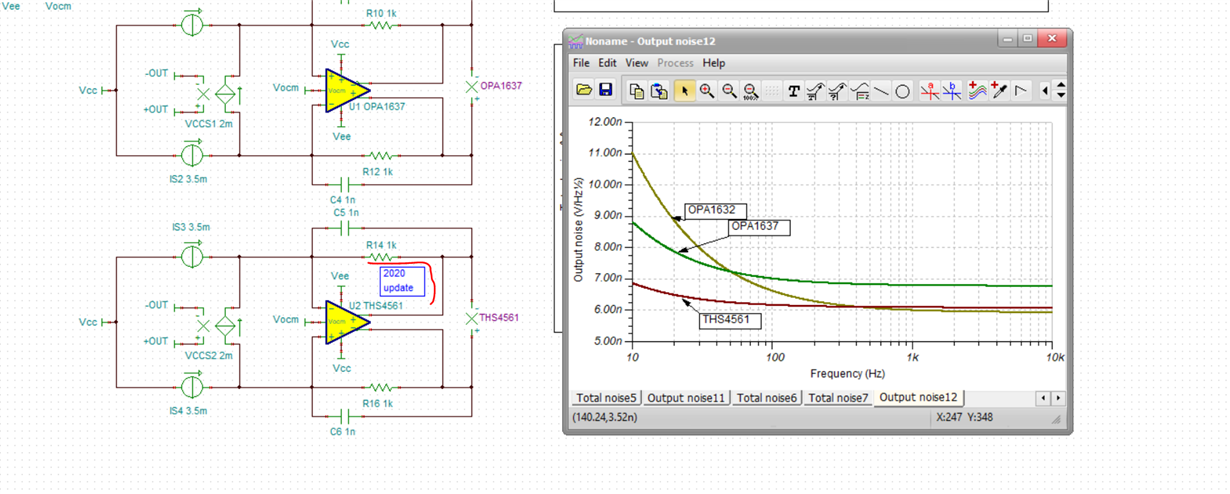Select capacitor C5 1n
Viewport: 1230px width, 494px height.
(x=345, y=228)
